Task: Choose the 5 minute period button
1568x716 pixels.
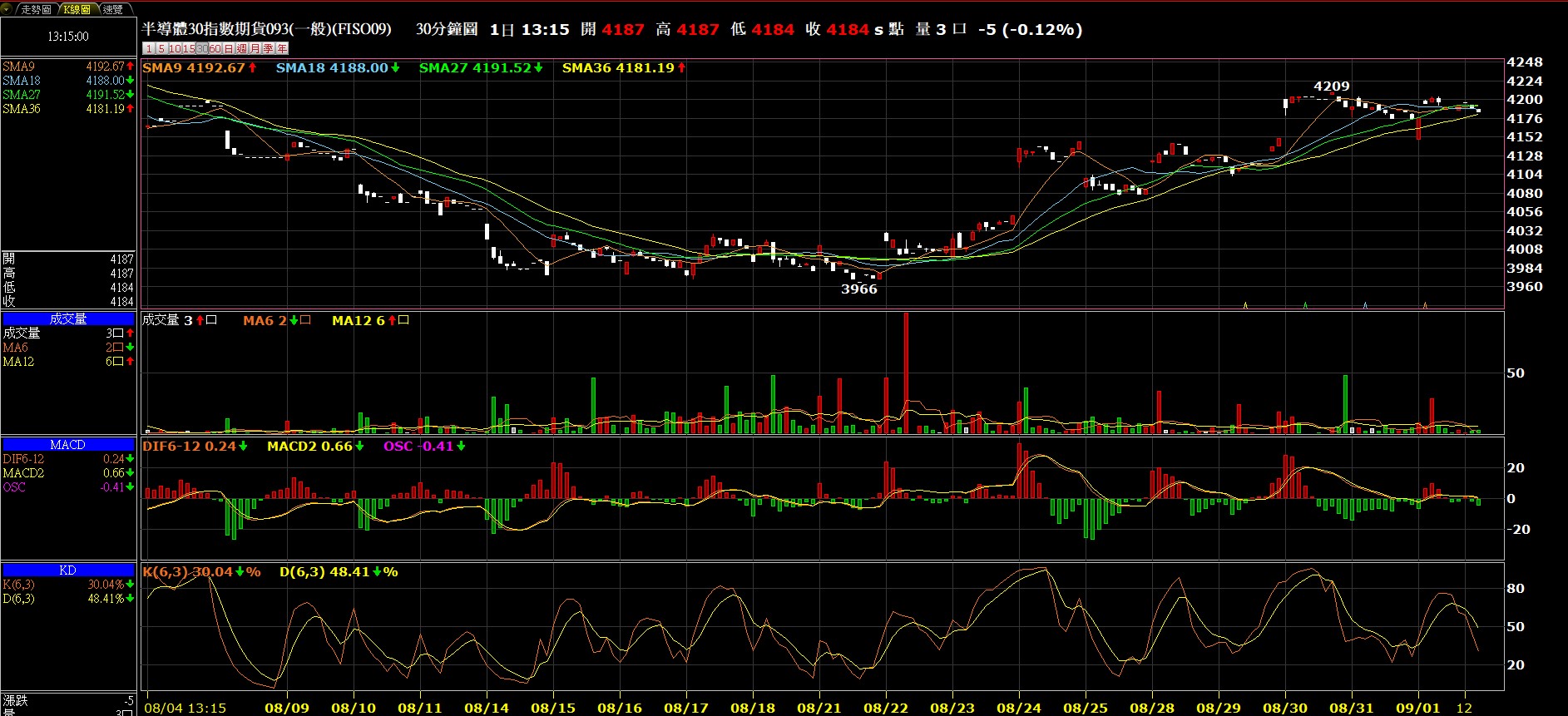Action: (161, 49)
